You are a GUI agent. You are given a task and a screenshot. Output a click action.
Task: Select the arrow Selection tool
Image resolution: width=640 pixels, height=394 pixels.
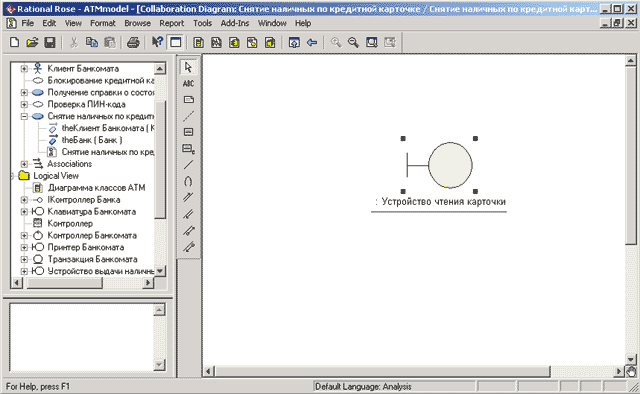[x=188, y=67]
